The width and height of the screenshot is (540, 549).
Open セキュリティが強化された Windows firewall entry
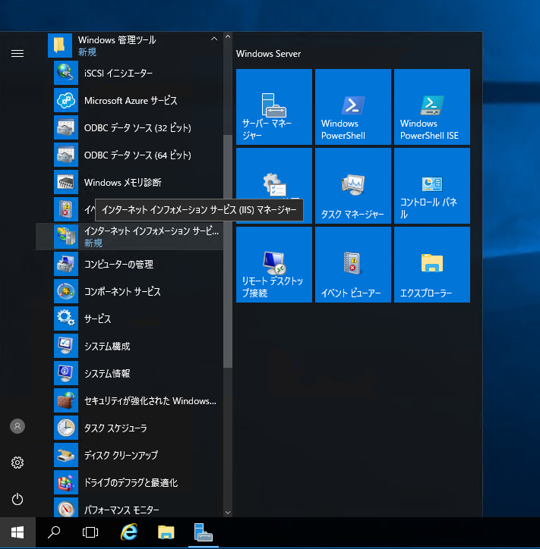tap(129, 401)
